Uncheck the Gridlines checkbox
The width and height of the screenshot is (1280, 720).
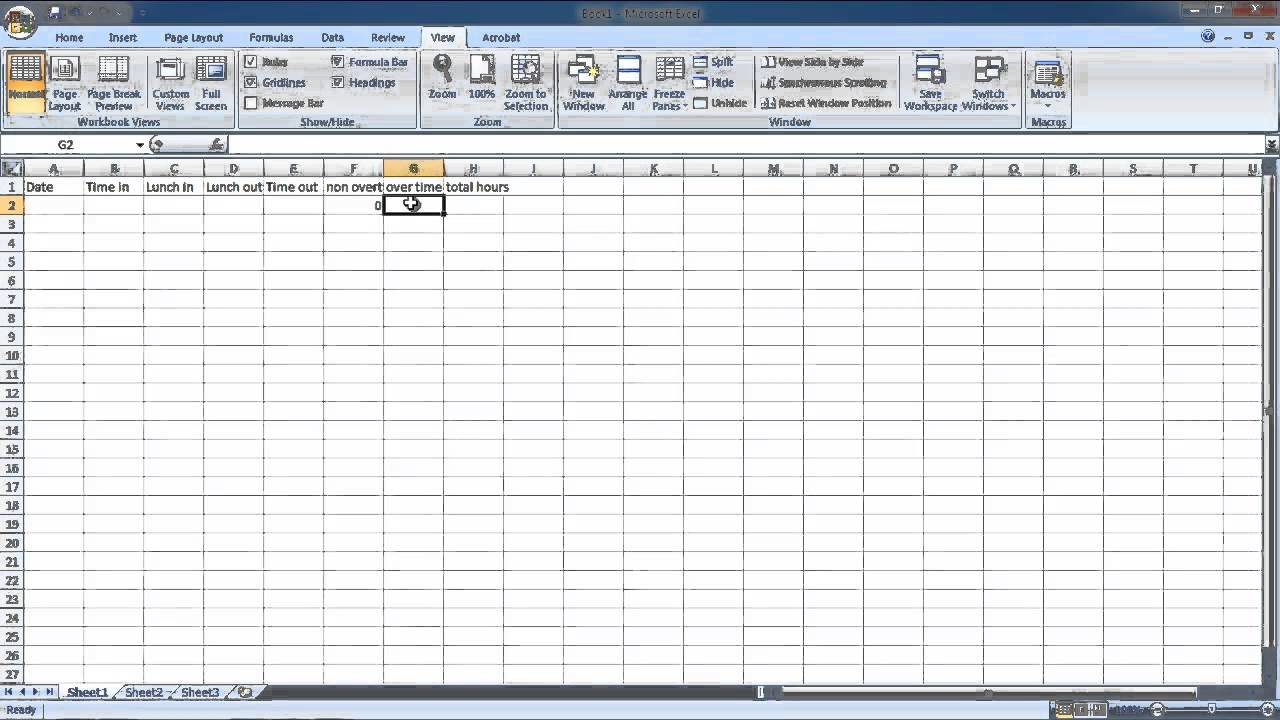(x=249, y=82)
